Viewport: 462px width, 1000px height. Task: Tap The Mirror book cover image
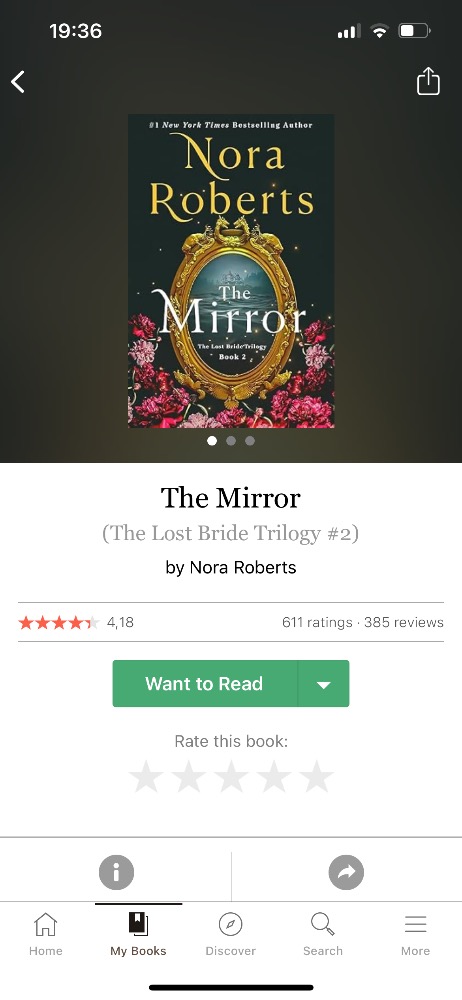[231, 271]
